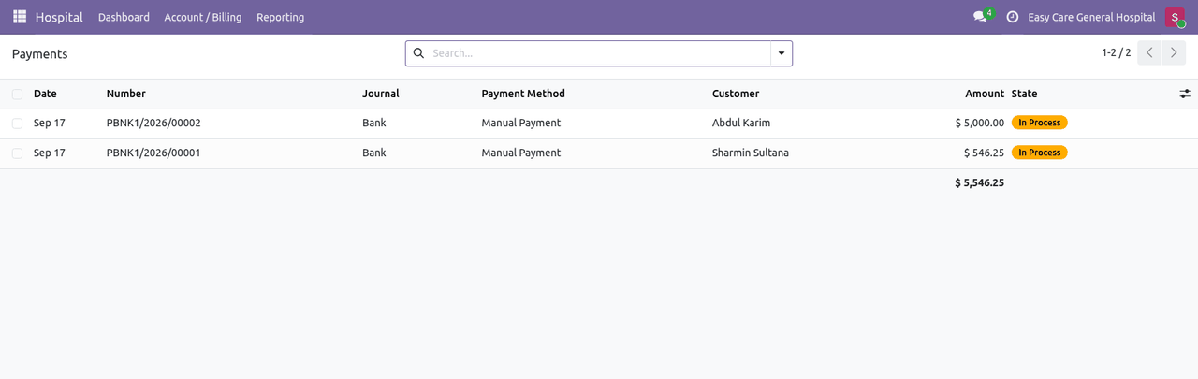The height and width of the screenshot is (379, 1198).
Task: Sort by Amount column header
Action: [x=984, y=93]
